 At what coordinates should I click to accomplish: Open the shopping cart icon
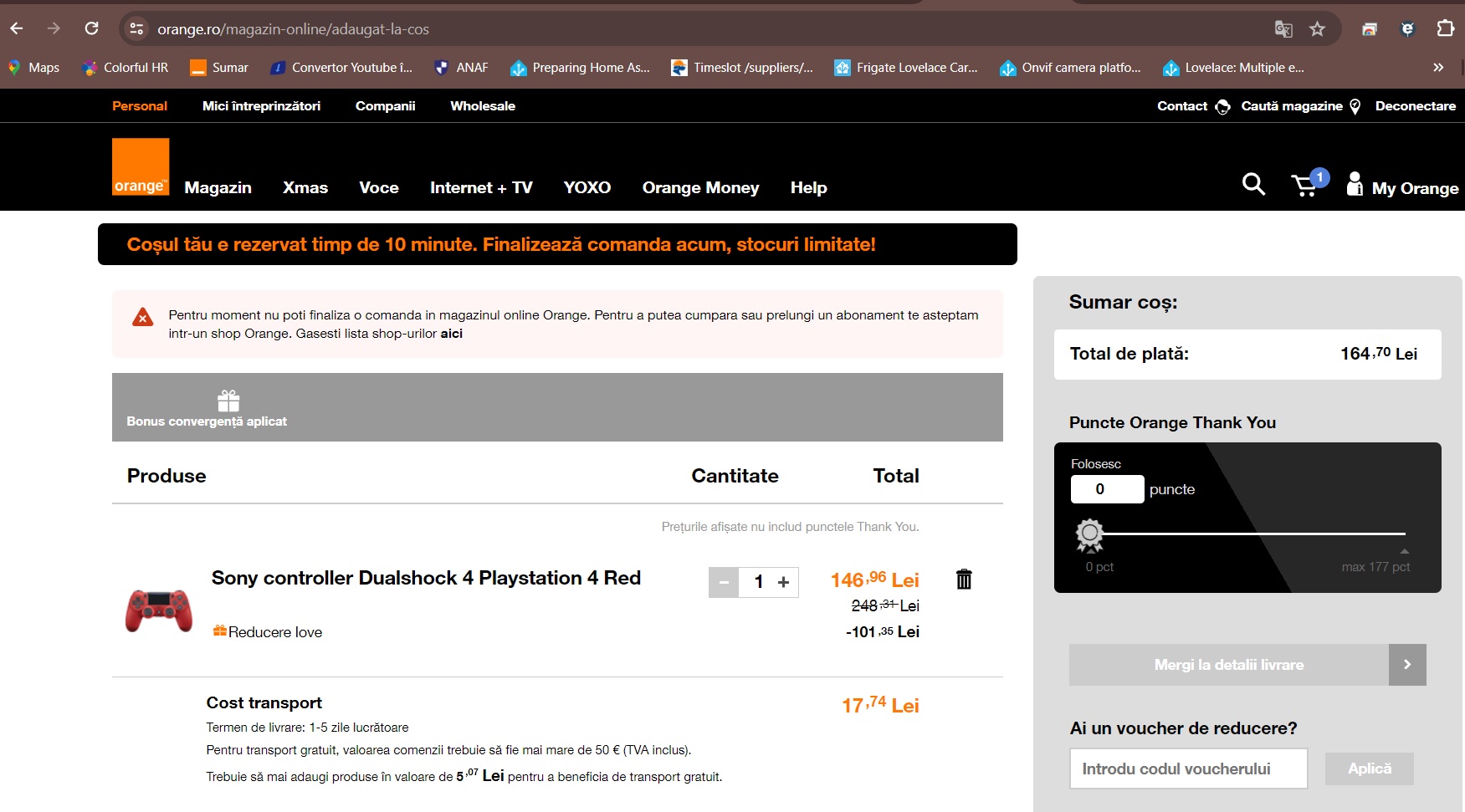1305,185
